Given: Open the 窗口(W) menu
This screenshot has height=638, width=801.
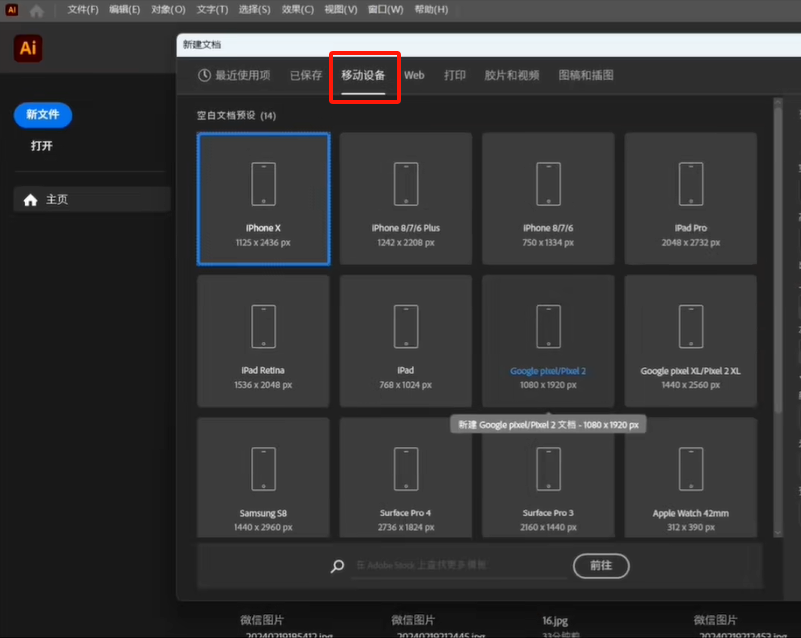Looking at the screenshot, I should pyautogui.click(x=386, y=10).
